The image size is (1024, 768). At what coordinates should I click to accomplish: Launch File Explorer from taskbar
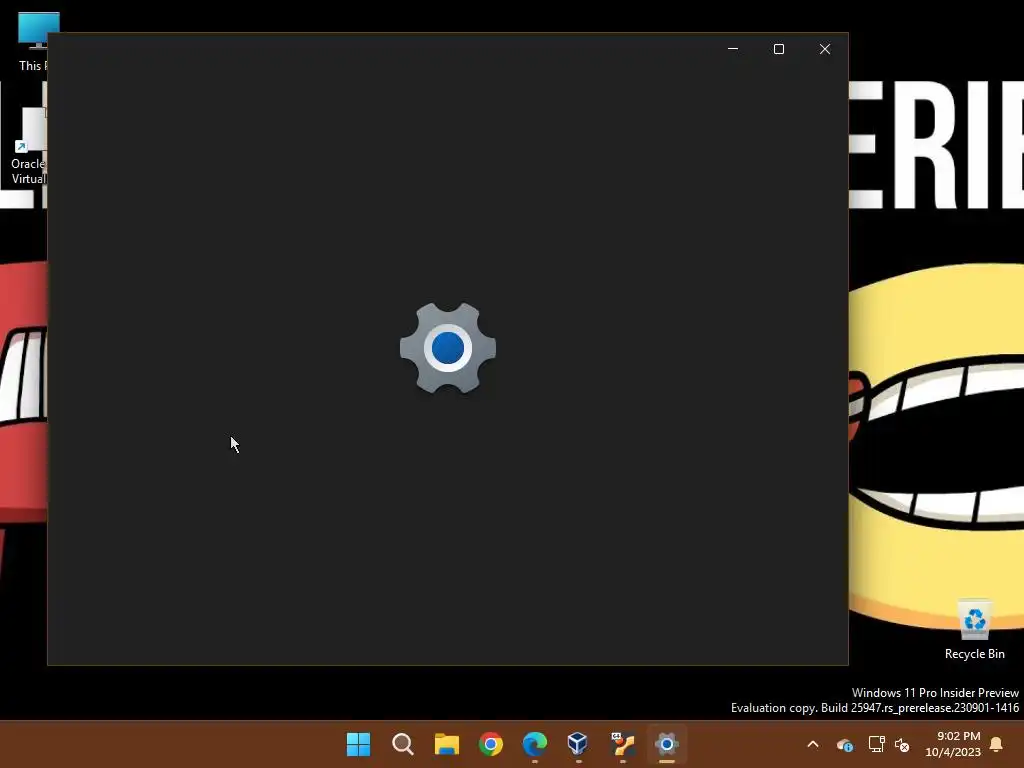click(447, 744)
